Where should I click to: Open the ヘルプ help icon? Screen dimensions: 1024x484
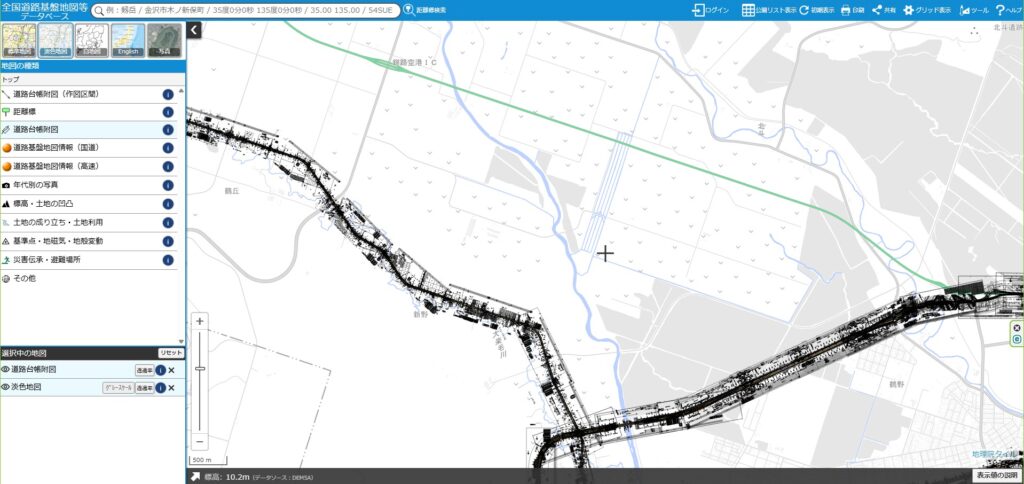[x=1007, y=10]
